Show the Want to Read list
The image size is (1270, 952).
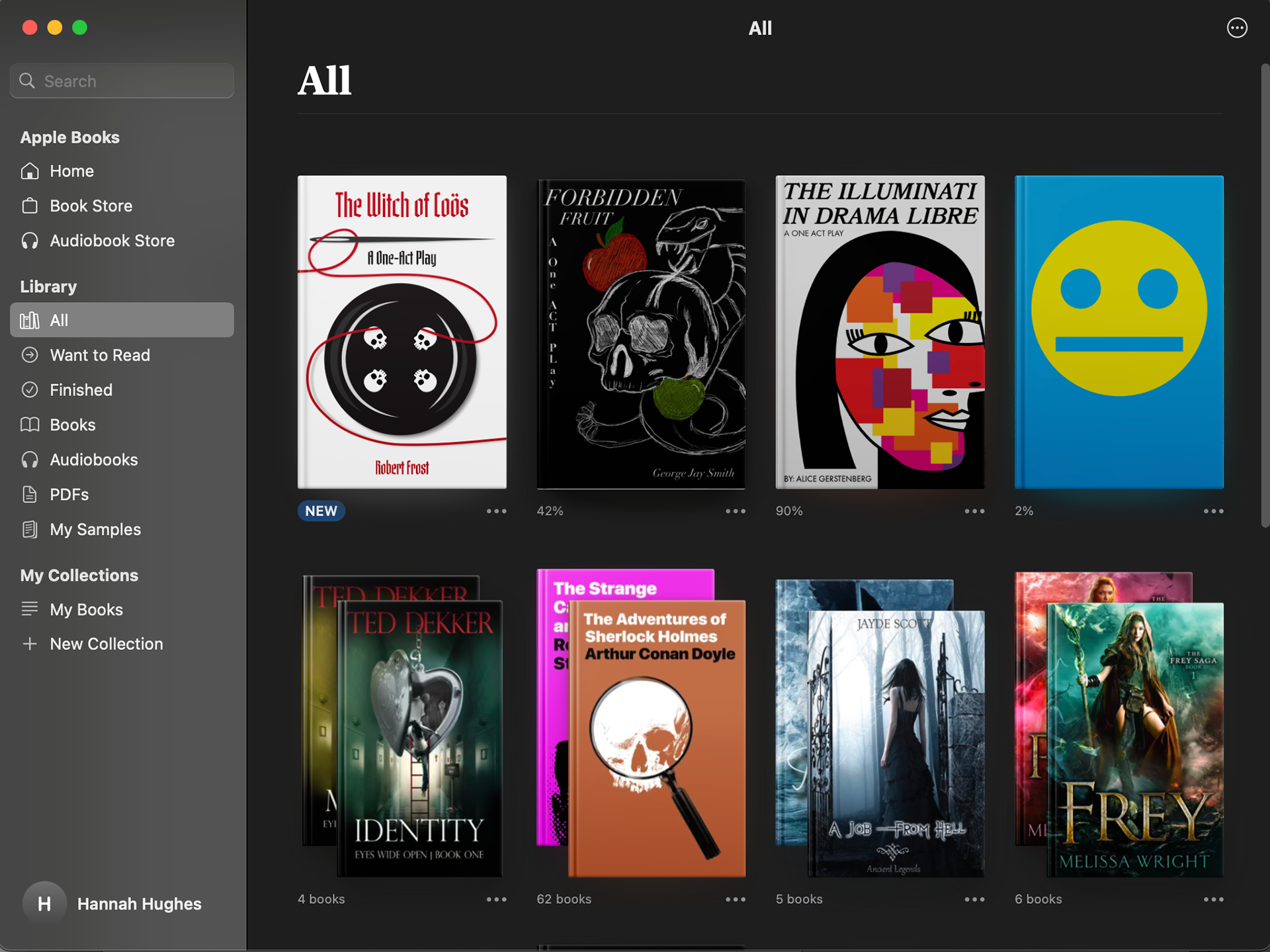(x=122, y=355)
